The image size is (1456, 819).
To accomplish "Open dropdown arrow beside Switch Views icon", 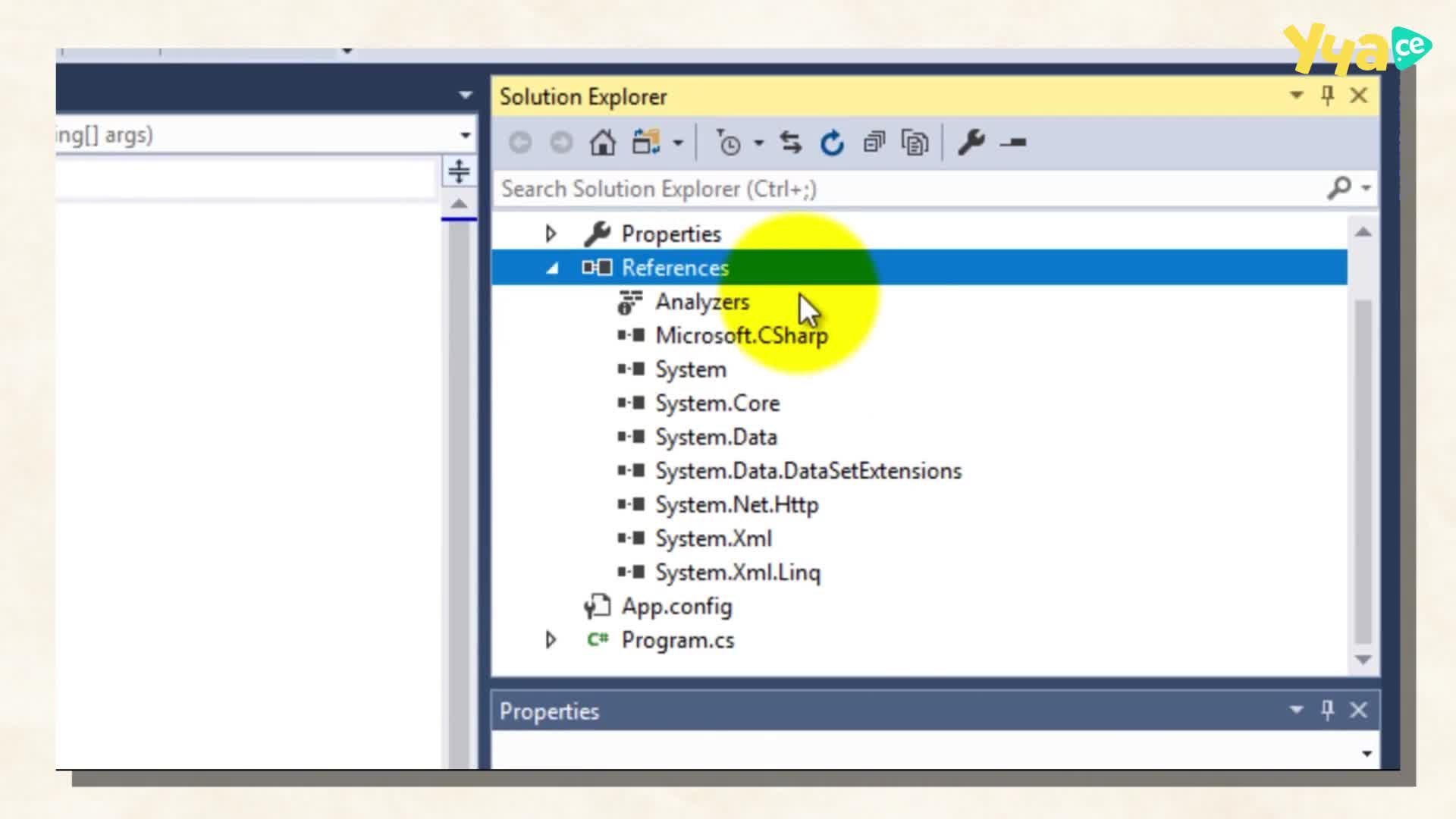I will coord(678,143).
